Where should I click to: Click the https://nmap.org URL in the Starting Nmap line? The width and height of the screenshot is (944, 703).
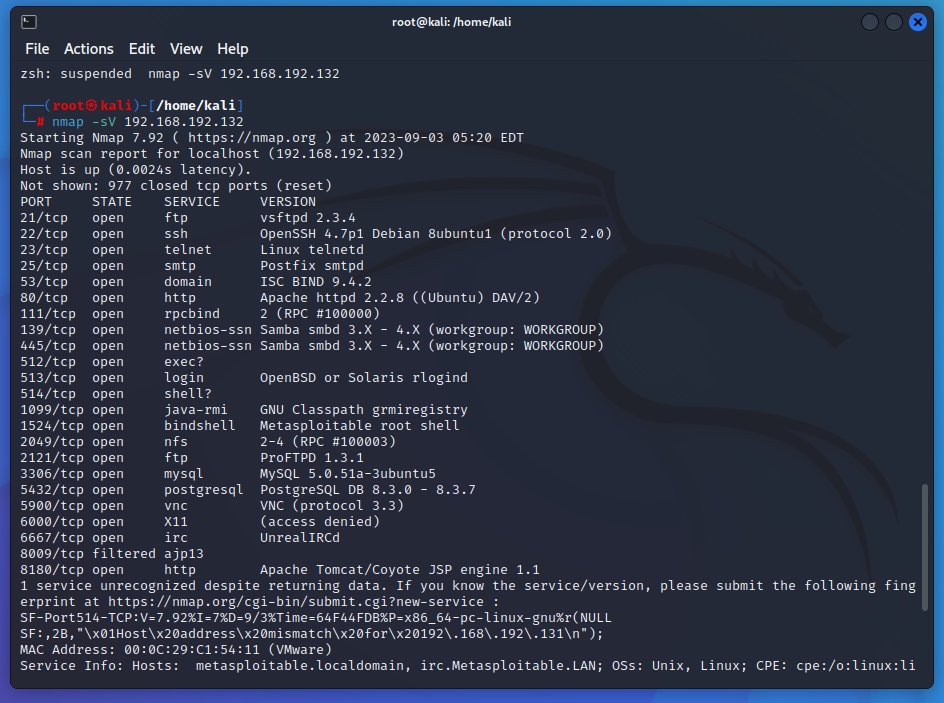[x=252, y=138]
